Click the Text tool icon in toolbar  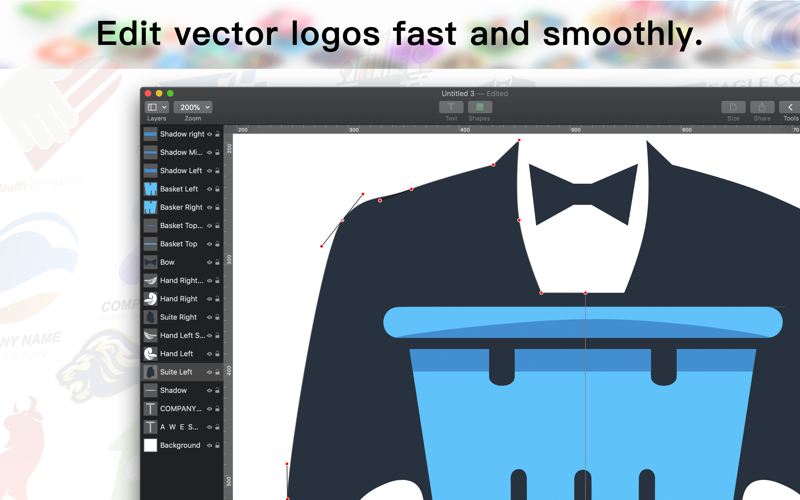[x=451, y=107]
